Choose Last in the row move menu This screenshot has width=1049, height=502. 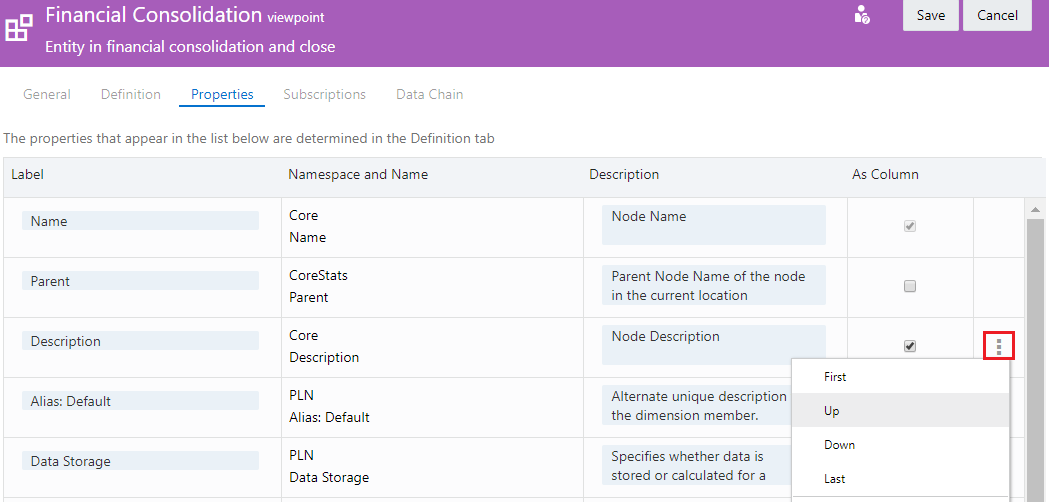(x=835, y=479)
